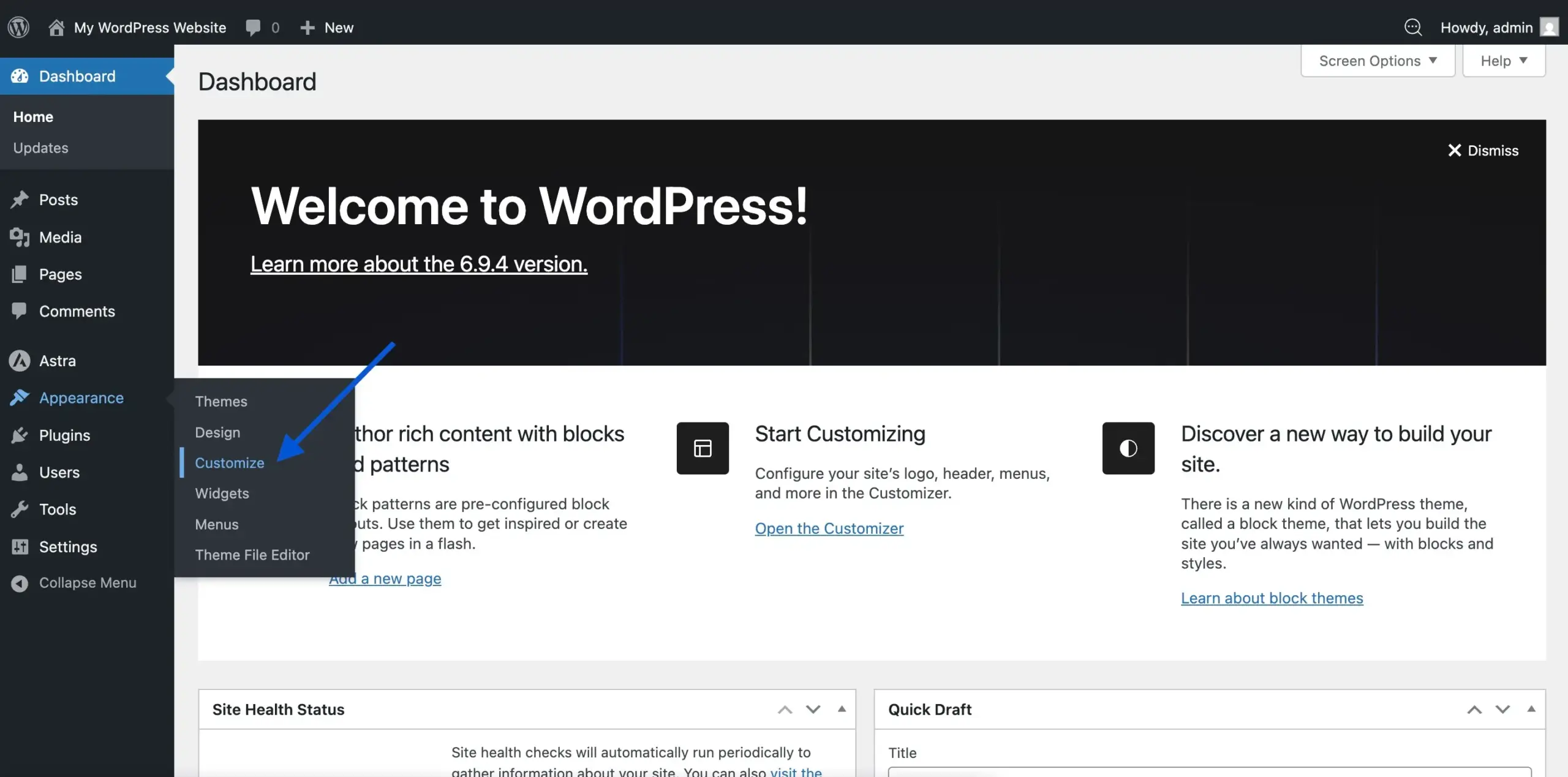Move Site Health Status widget down
1568x777 pixels.
[x=813, y=710]
